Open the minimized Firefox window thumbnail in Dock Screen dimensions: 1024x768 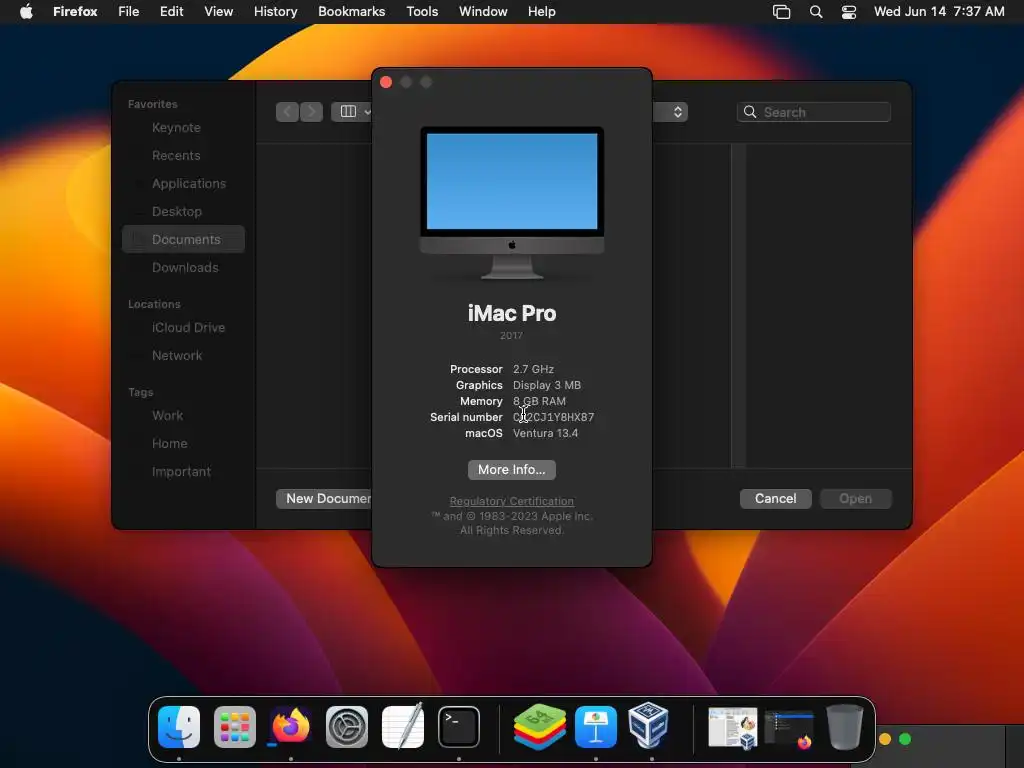(789, 728)
